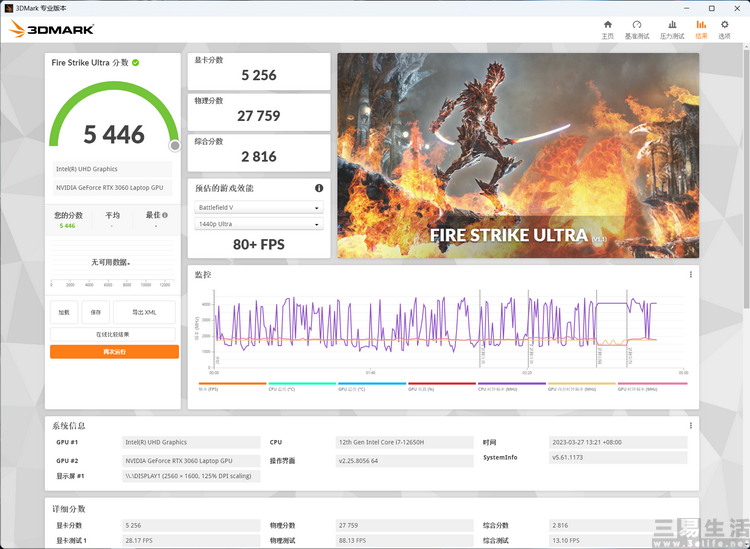Image resolution: width=750 pixels, height=549 pixels.
Task: Click the 时间 value 2023-03-27 13:21
Action: [x=618, y=442]
